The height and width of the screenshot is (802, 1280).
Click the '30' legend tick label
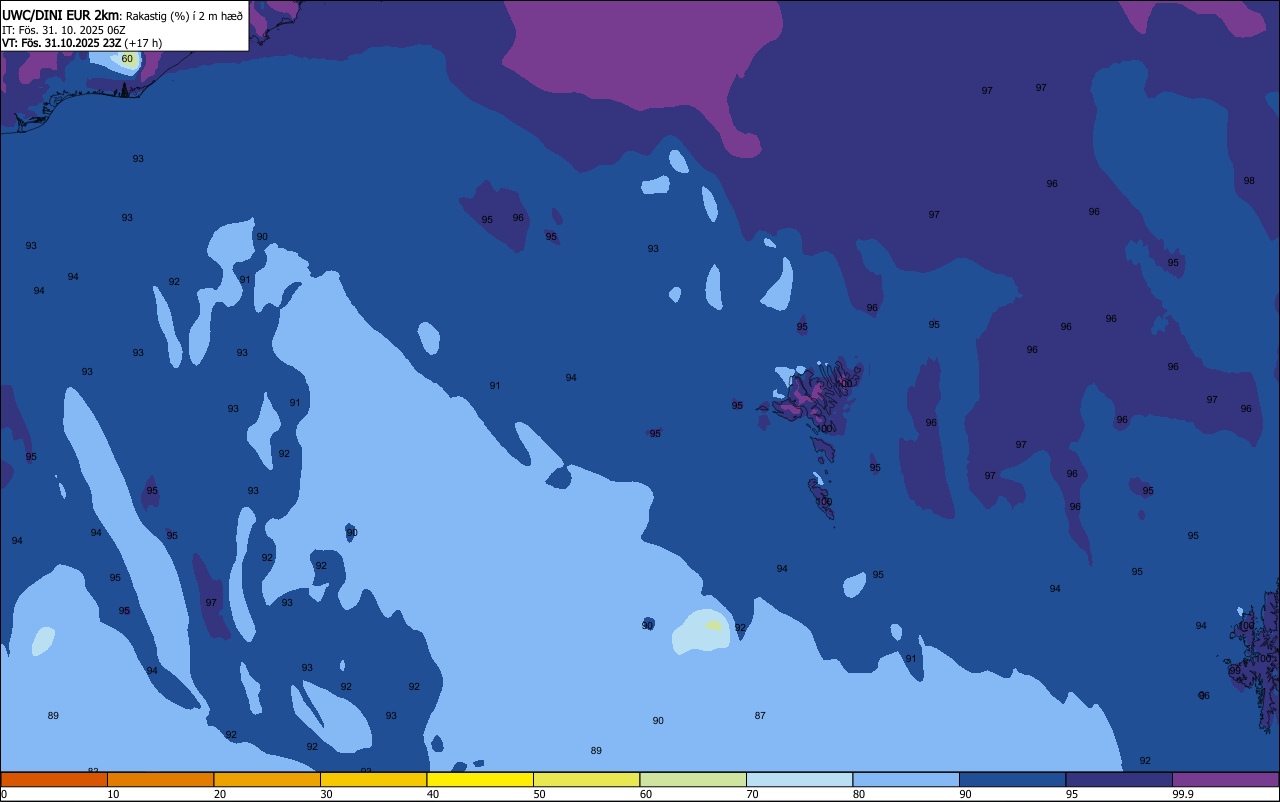(327, 794)
